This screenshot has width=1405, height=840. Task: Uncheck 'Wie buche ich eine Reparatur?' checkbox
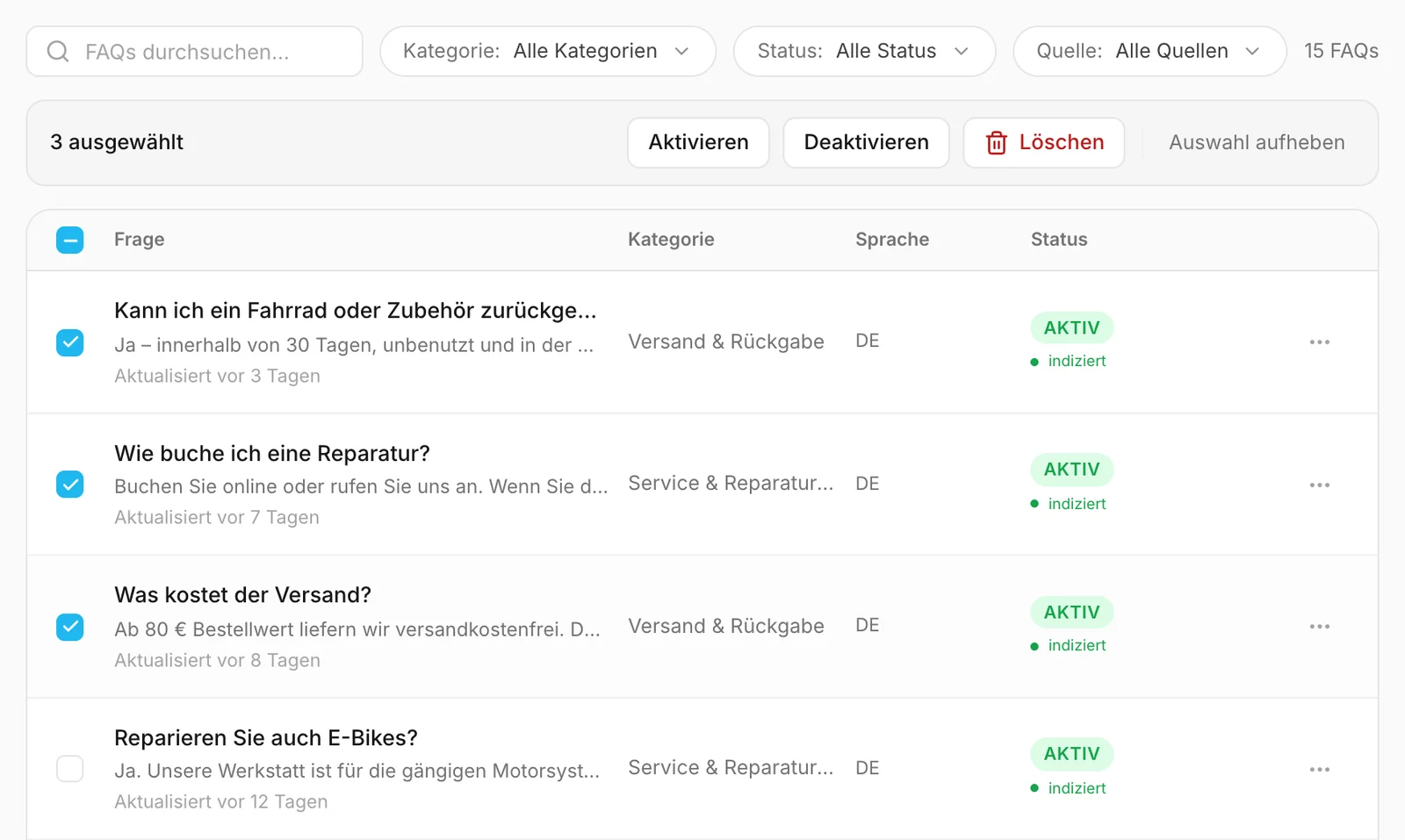(x=70, y=485)
